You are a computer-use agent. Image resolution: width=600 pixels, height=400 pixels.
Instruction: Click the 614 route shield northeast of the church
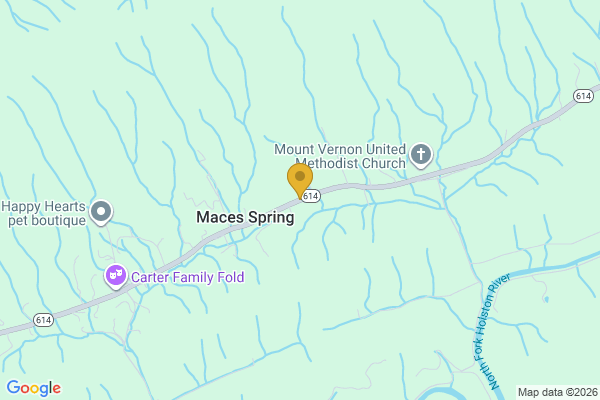click(x=583, y=96)
